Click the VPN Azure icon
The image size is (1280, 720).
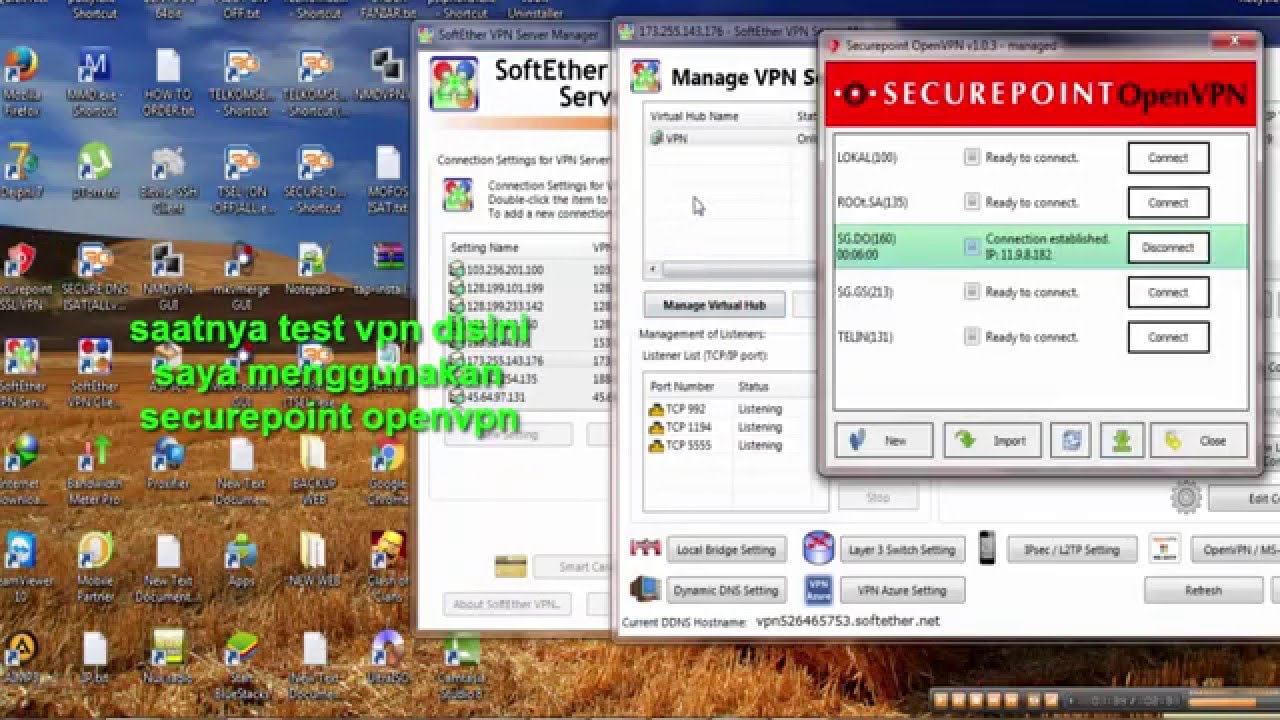(818, 589)
